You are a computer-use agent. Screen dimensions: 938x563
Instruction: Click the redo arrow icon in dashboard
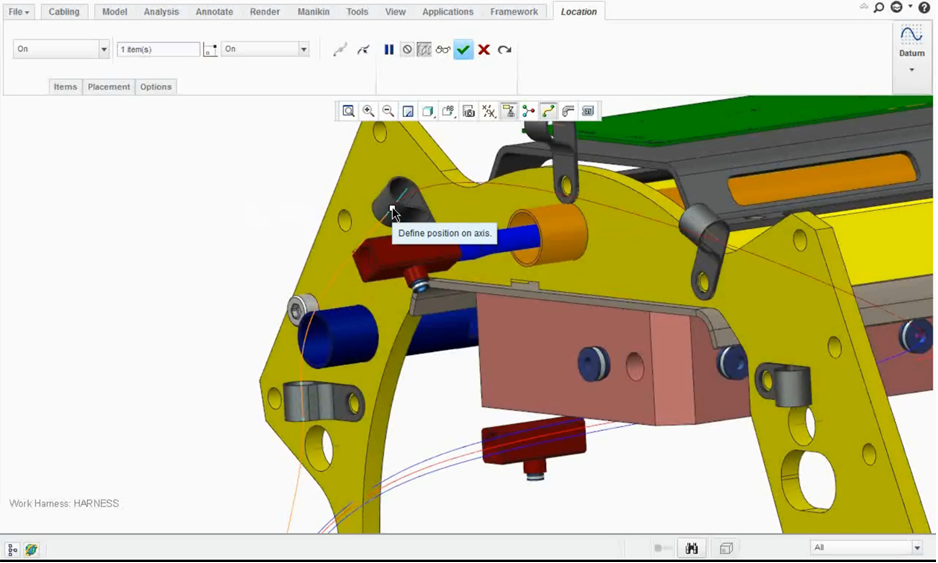pyautogui.click(x=504, y=50)
